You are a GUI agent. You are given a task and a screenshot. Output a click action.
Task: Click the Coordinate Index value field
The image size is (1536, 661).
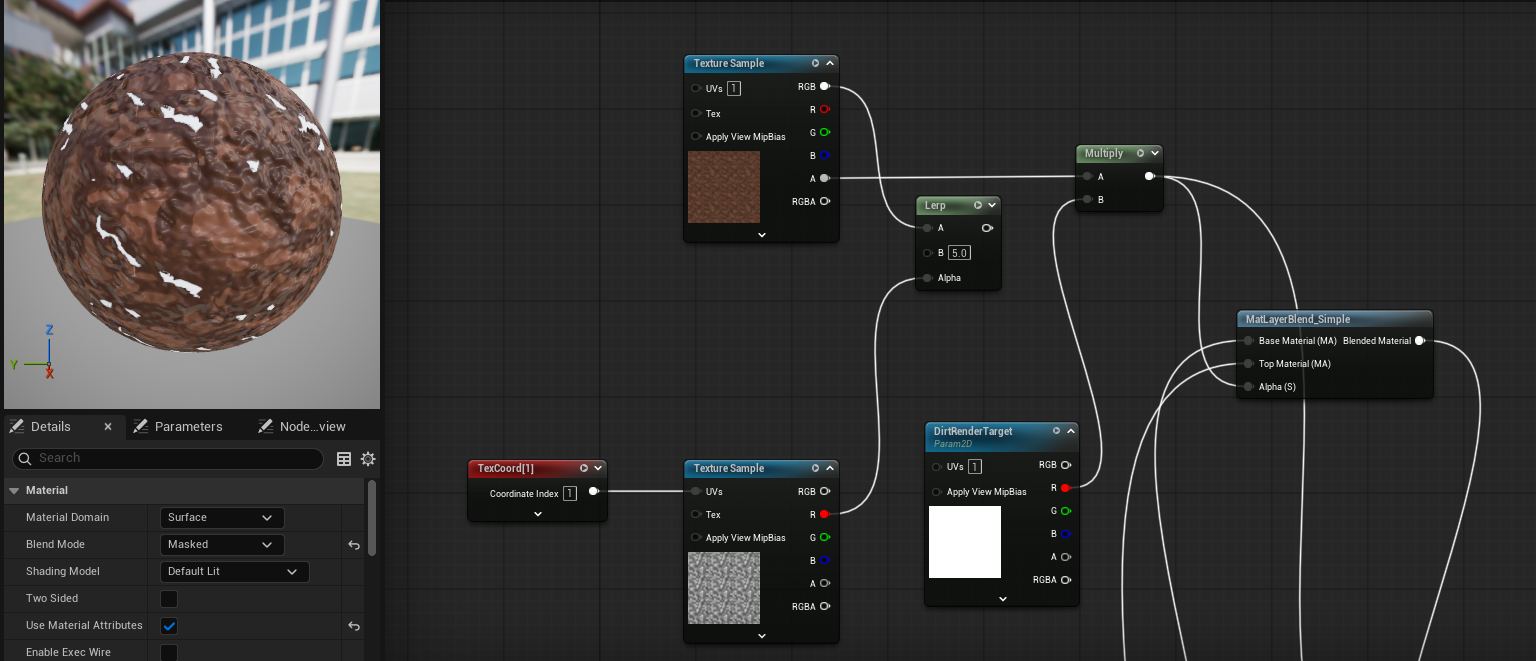tap(570, 493)
